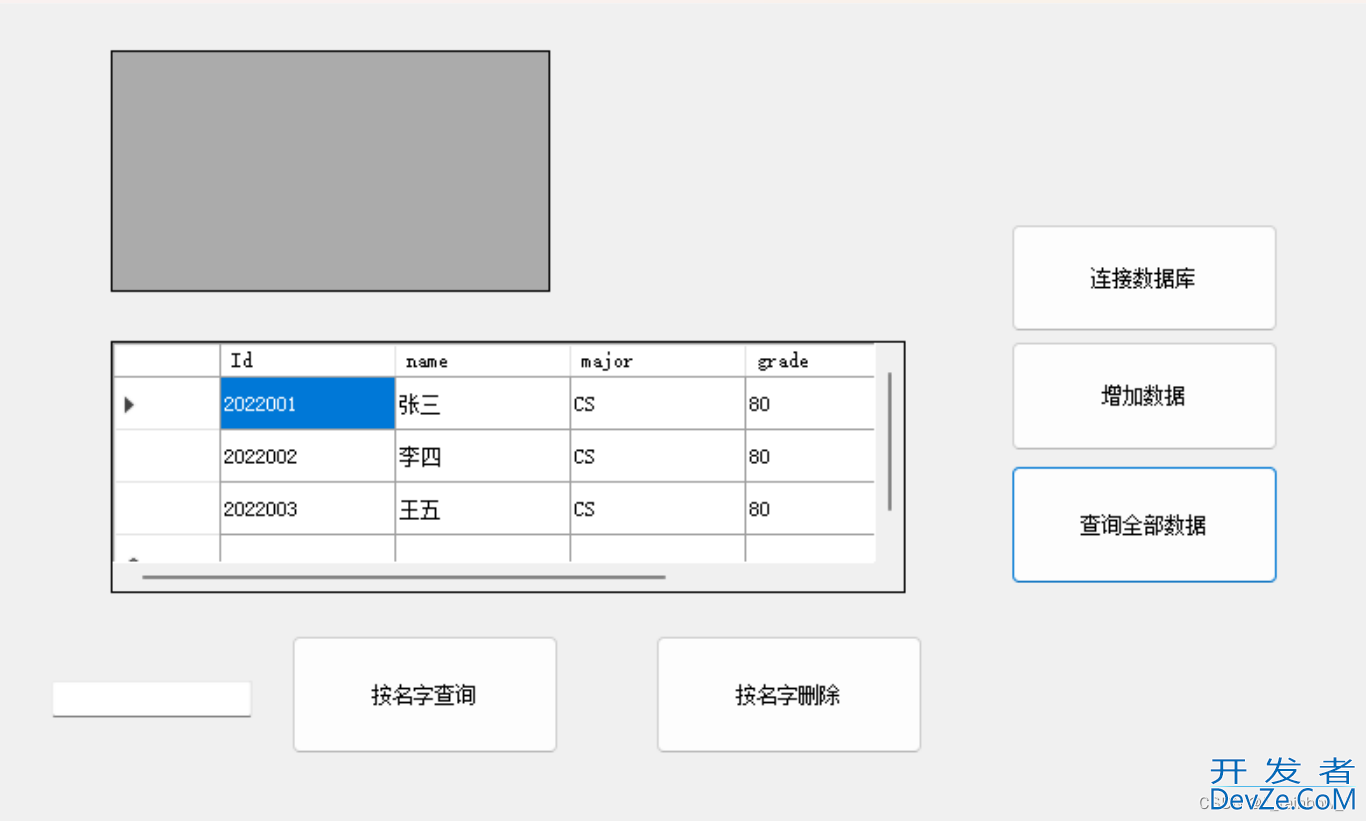
Task: Click the 查询全部数据 button
Action: coord(1144,525)
